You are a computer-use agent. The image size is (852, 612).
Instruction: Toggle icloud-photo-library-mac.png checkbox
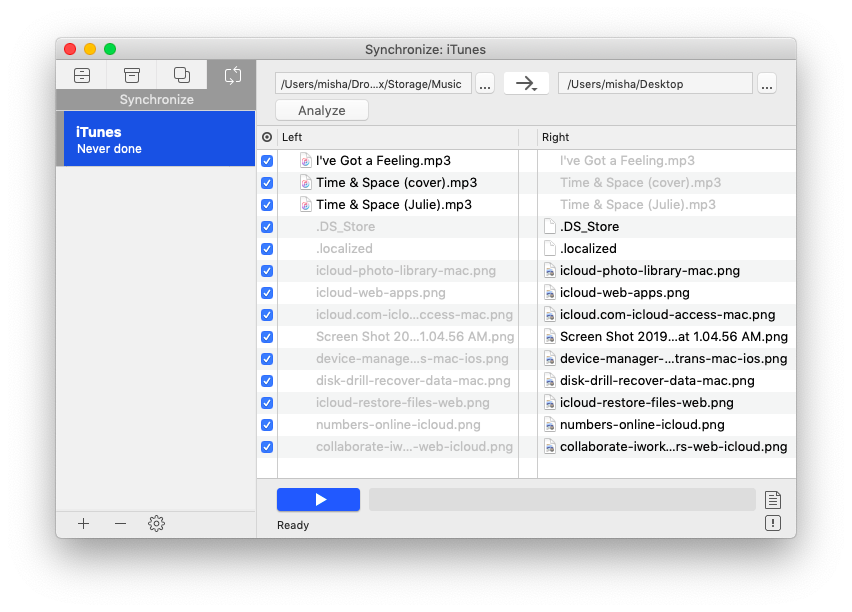click(267, 271)
